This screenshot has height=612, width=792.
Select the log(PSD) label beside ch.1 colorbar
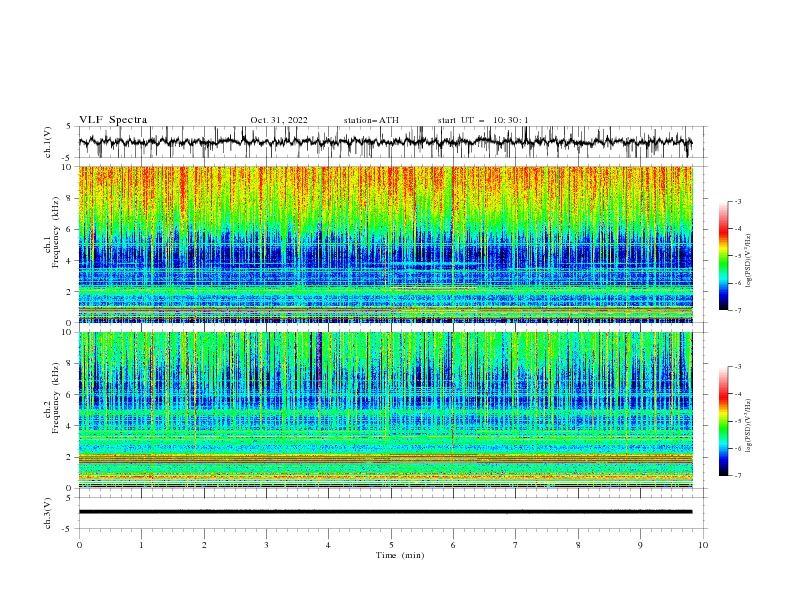tap(748, 261)
